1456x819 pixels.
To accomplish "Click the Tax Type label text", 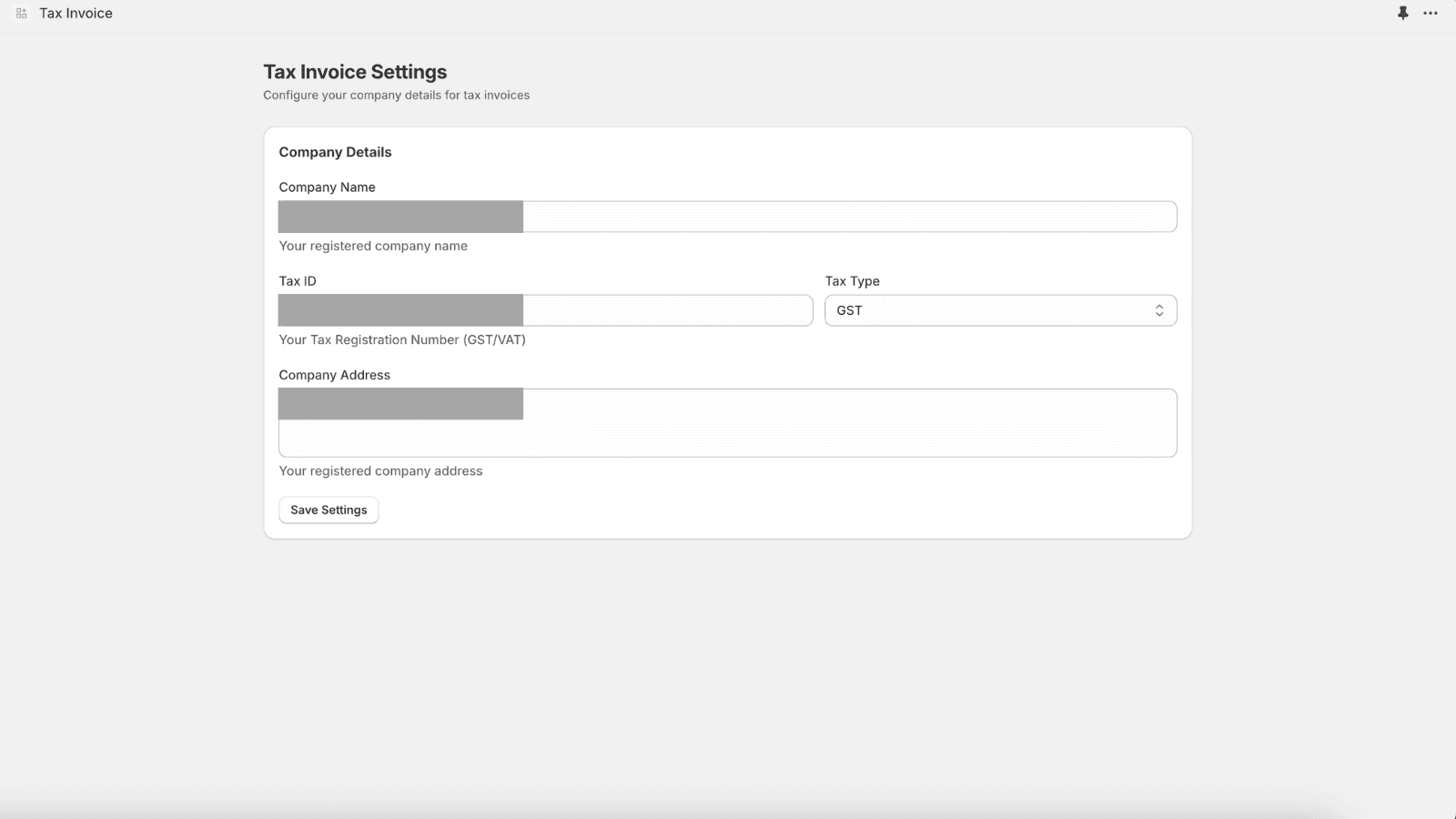I will pos(852,281).
